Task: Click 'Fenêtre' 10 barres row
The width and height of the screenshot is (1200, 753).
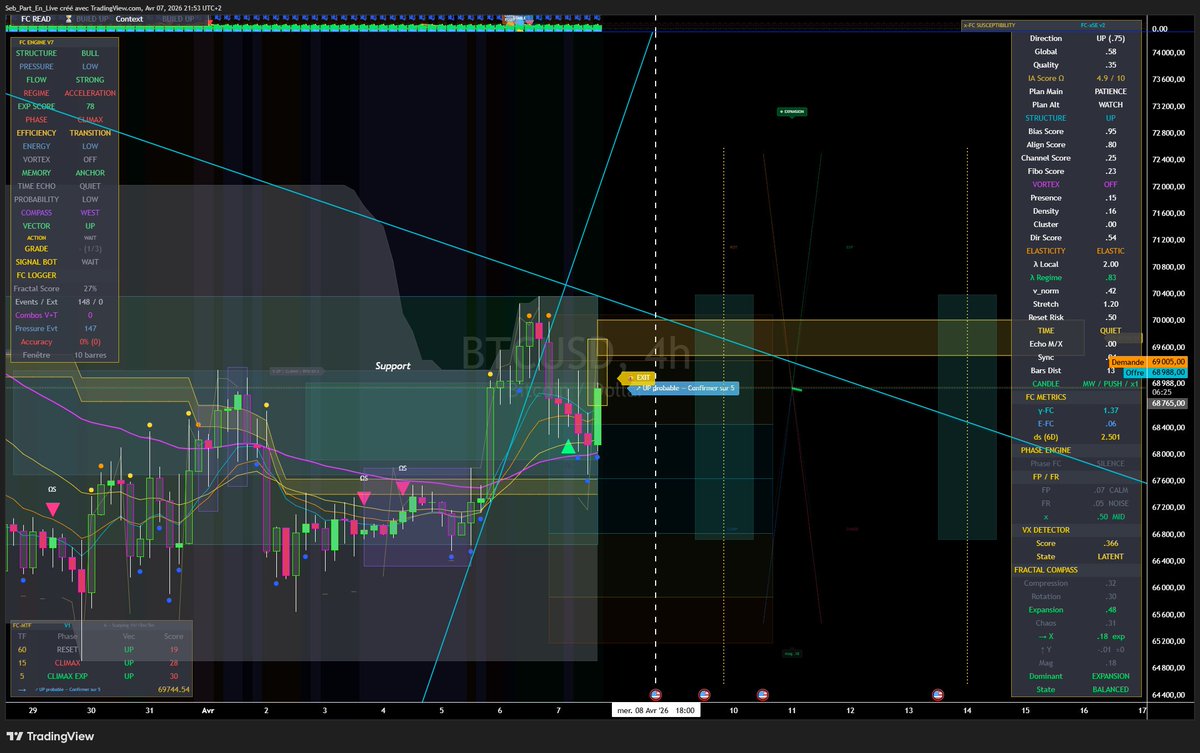Action: 63,355
